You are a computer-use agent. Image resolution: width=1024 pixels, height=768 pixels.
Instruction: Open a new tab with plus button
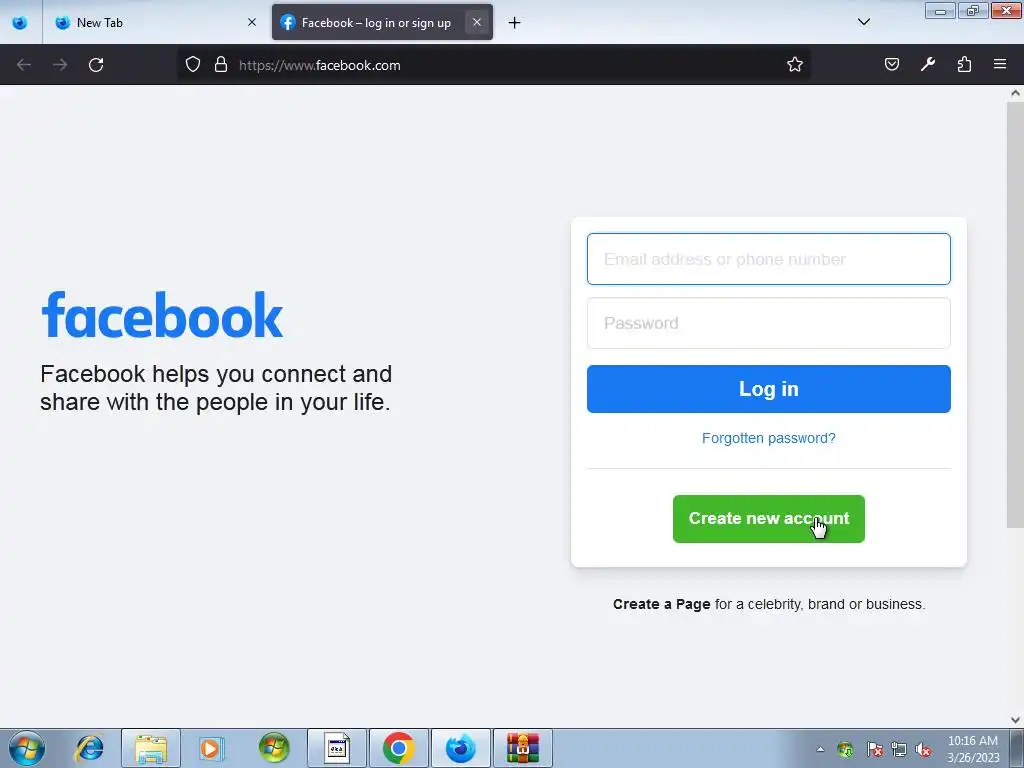point(515,23)
